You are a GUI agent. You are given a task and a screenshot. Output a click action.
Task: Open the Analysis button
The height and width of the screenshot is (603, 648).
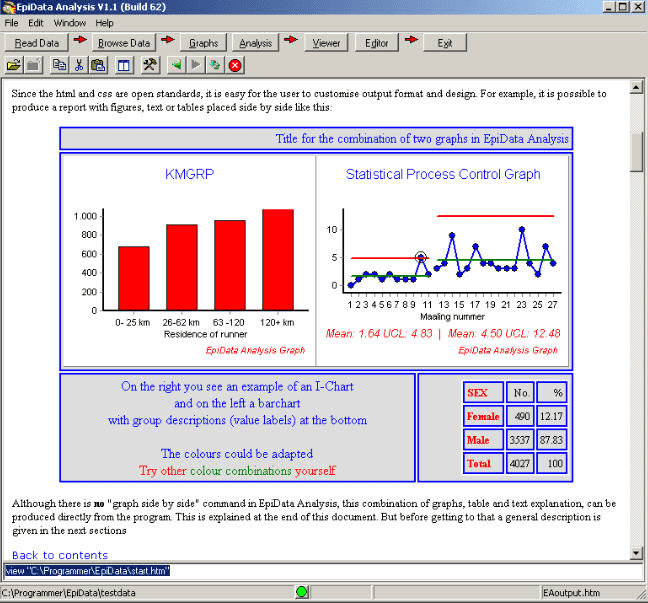[x=255, y=43]
